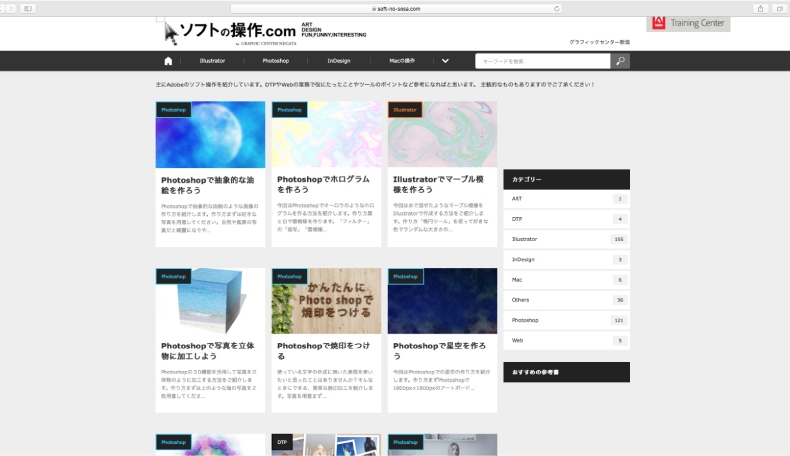Click the DTP tag on bottom photo card

282,442
